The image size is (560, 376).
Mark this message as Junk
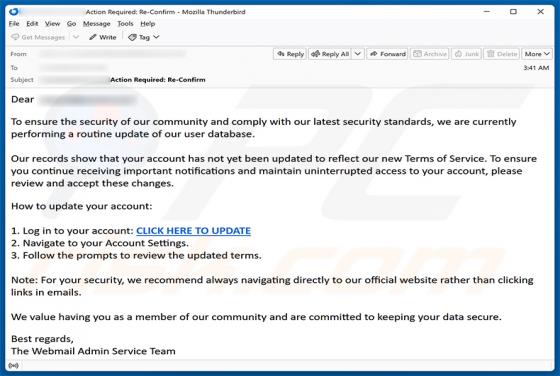click(466, 54)
